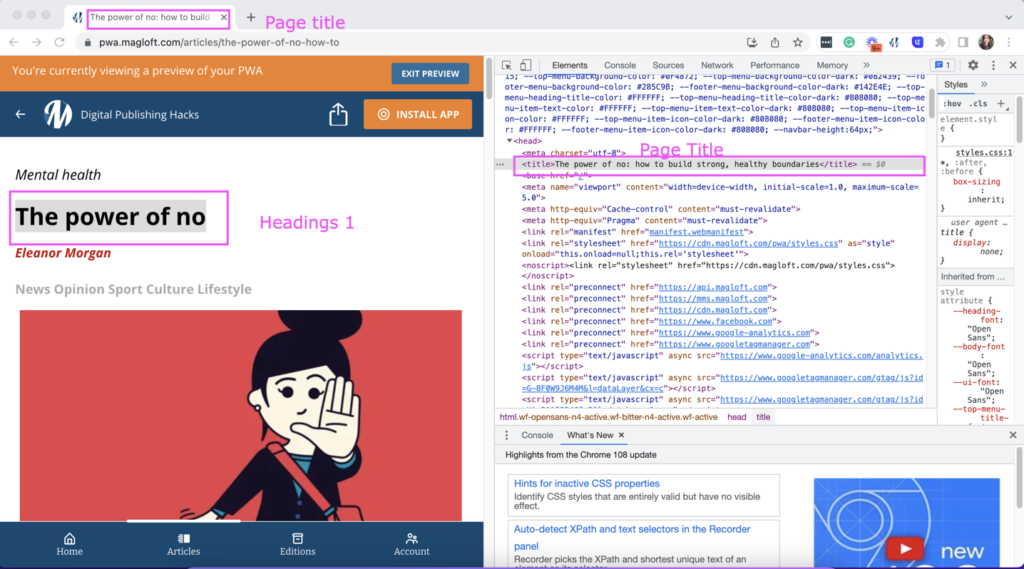Open the drawer three-dot menu
1024x569 pixels.
point(506,435)
